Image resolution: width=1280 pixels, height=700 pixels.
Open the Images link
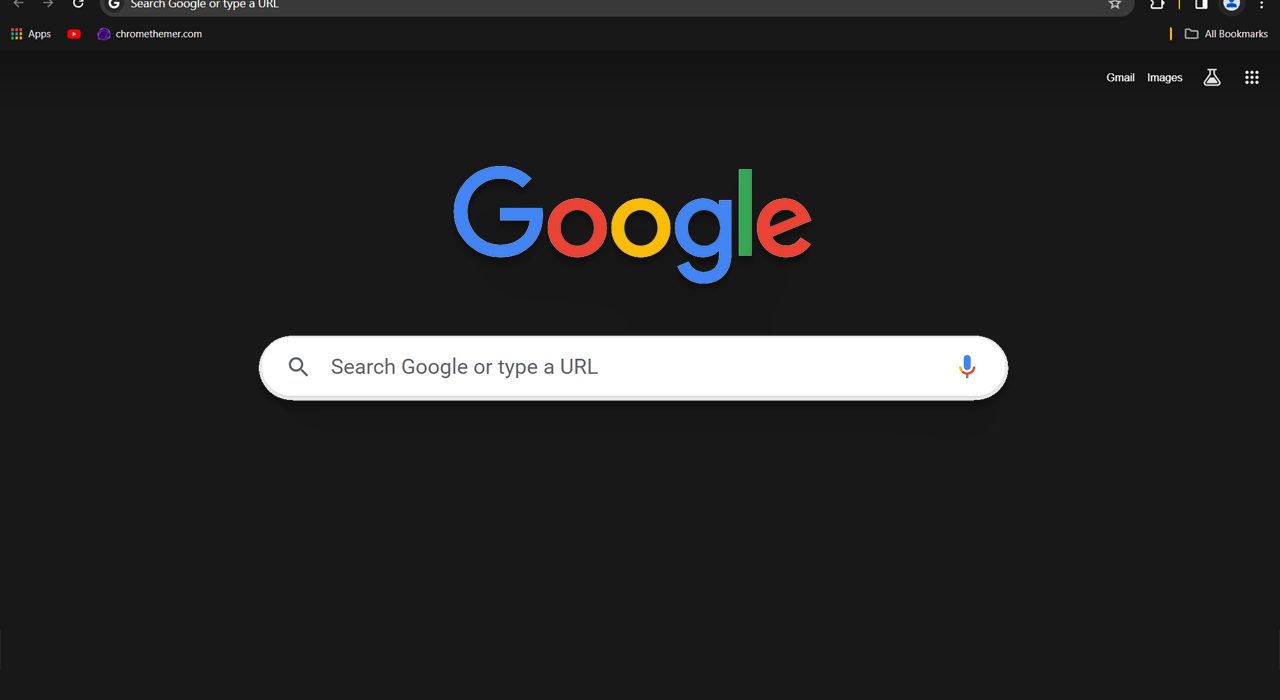tap(1165, 78)
